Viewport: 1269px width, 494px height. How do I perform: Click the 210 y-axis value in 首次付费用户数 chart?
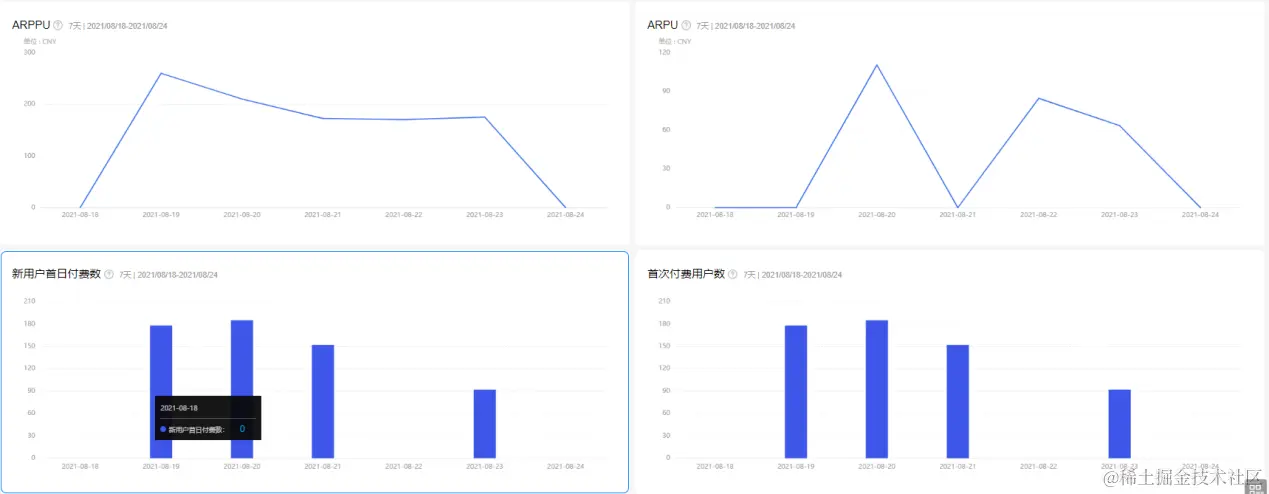(x=664, y=301)
